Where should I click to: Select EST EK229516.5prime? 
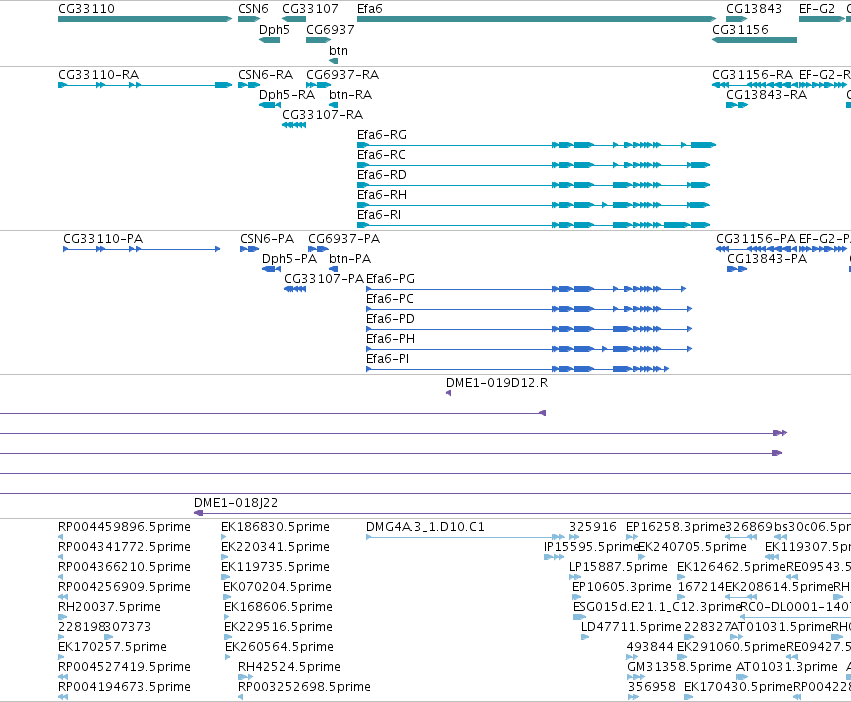[278, 627]
